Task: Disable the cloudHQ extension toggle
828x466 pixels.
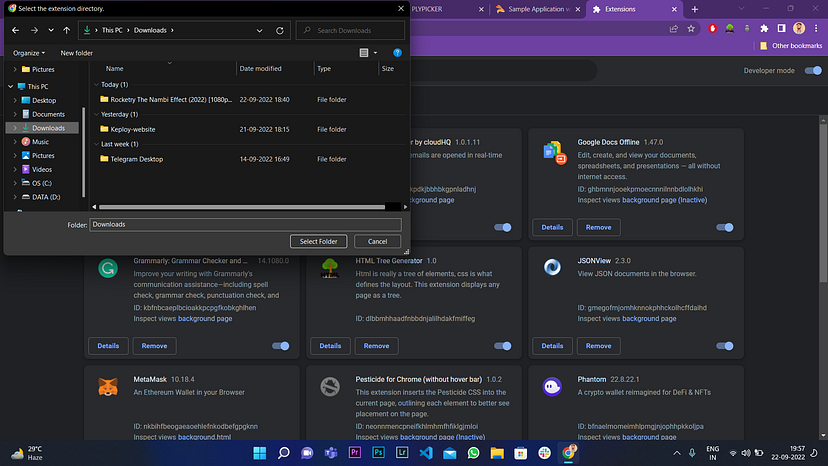Action: (x=503, y=227)
